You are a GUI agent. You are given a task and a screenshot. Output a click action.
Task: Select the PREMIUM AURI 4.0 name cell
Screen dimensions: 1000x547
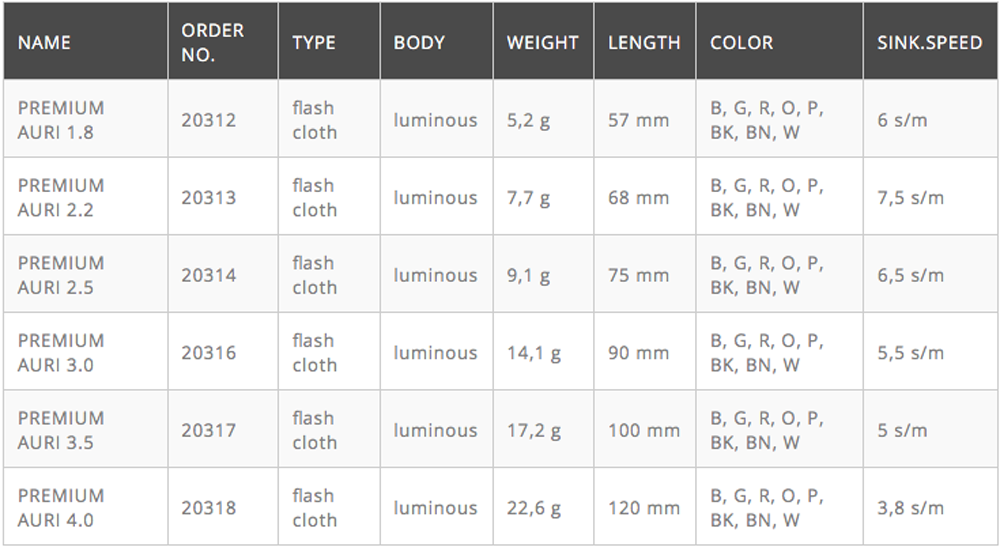(x=61, y=508)
